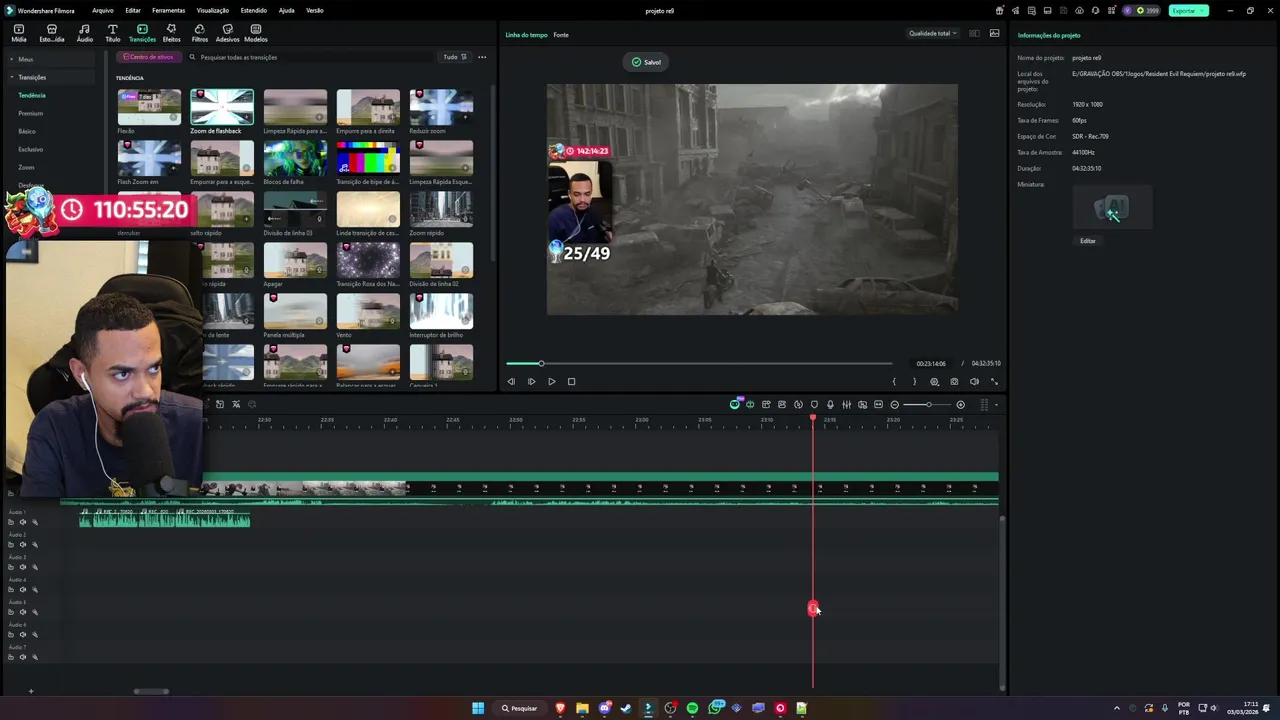Stop preview playback

coord(571,381)
